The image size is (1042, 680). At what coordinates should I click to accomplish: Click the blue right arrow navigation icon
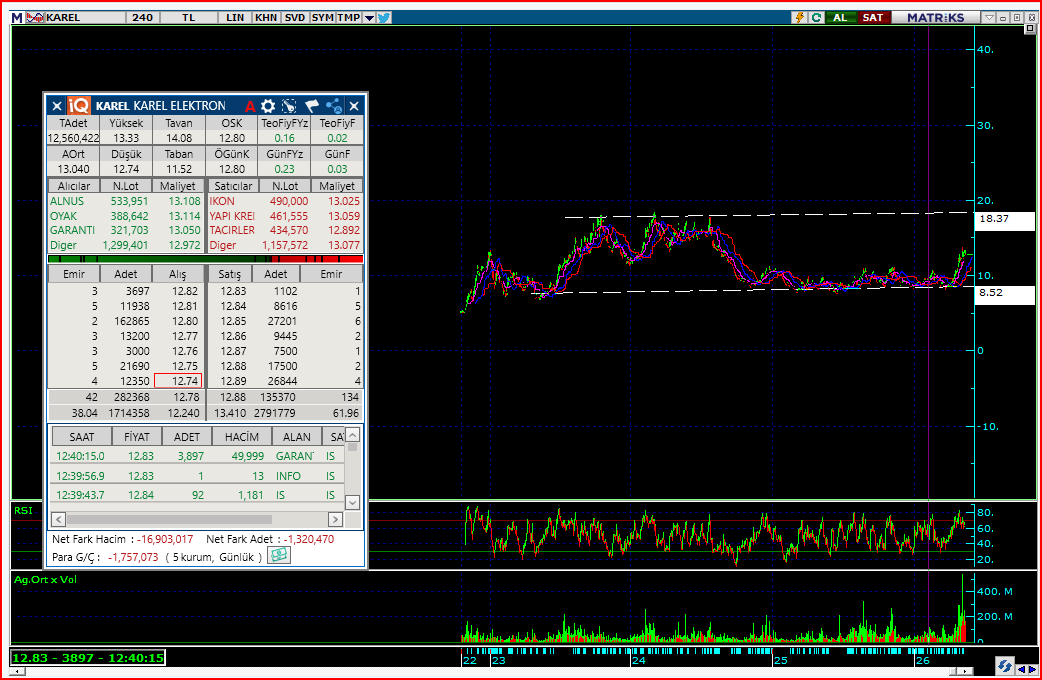click(1032, 669)
